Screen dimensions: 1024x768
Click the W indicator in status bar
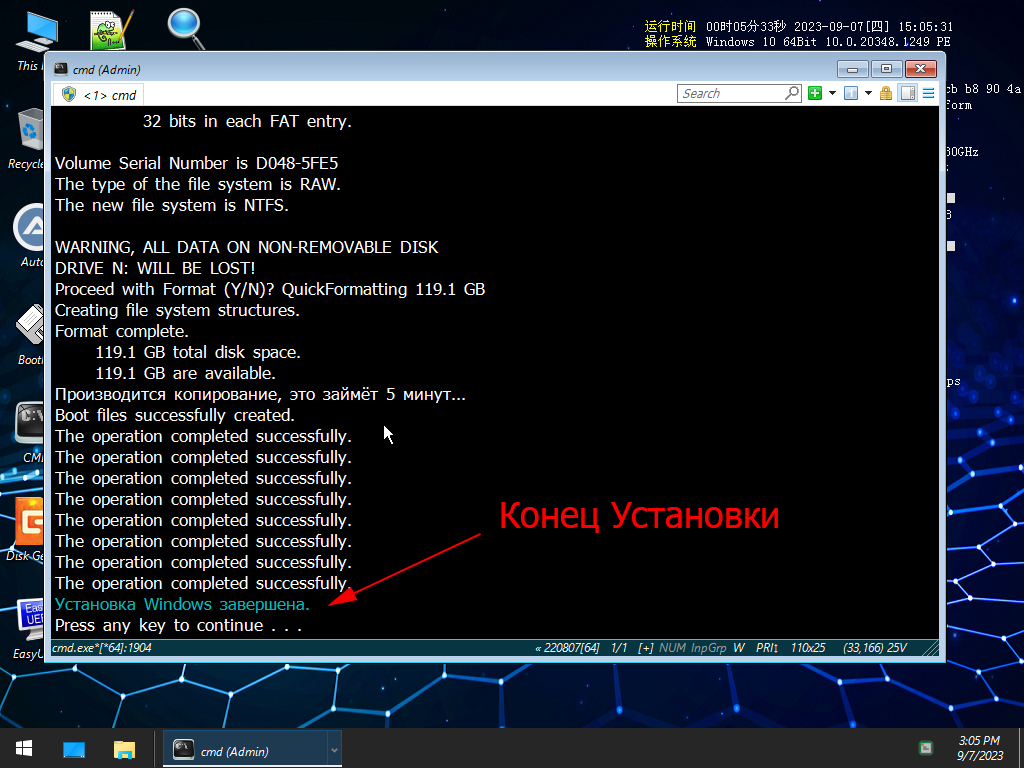point(739,648)
